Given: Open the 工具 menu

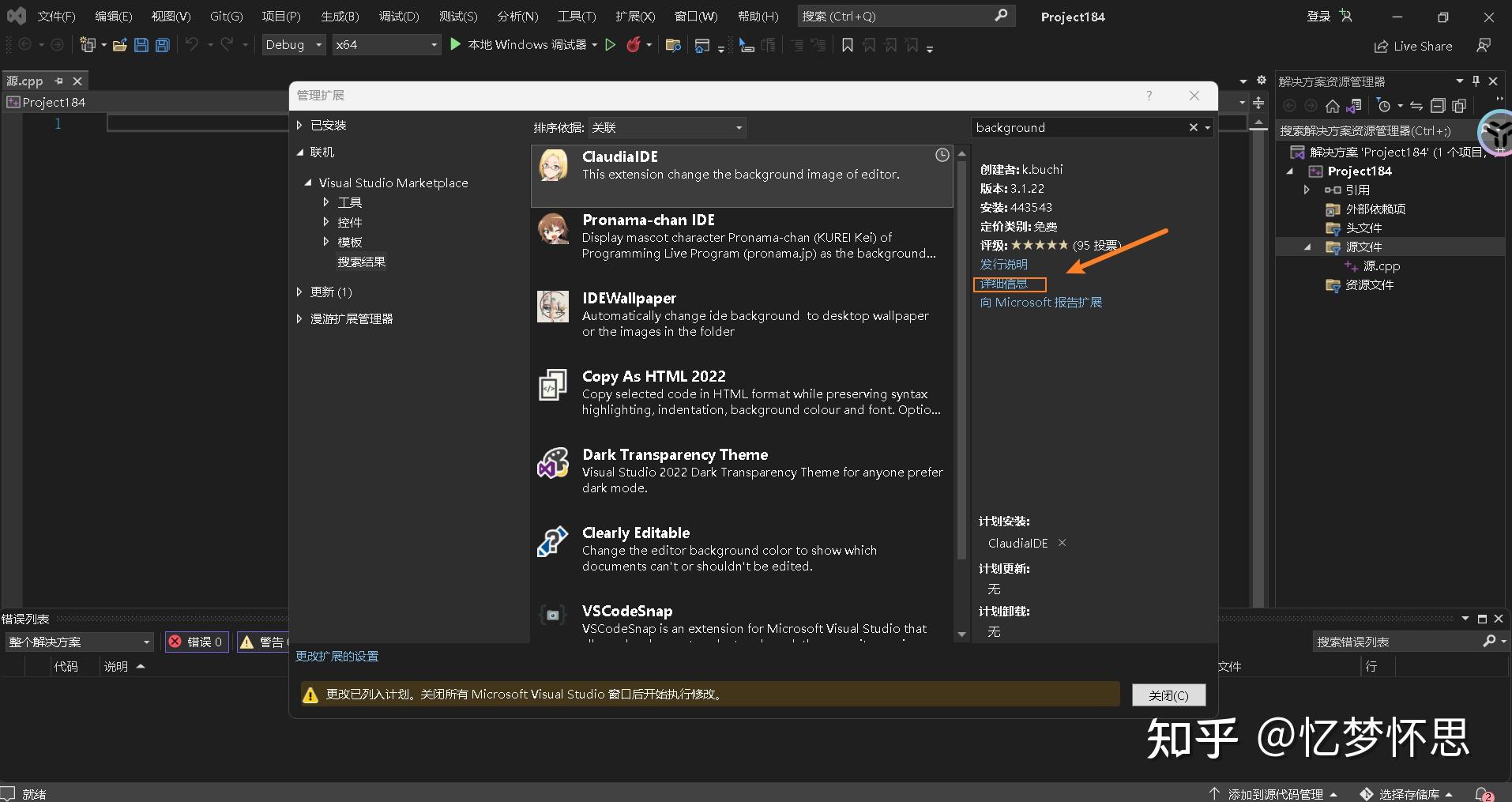Looking at the screenshot, I should tap(576, 15).
